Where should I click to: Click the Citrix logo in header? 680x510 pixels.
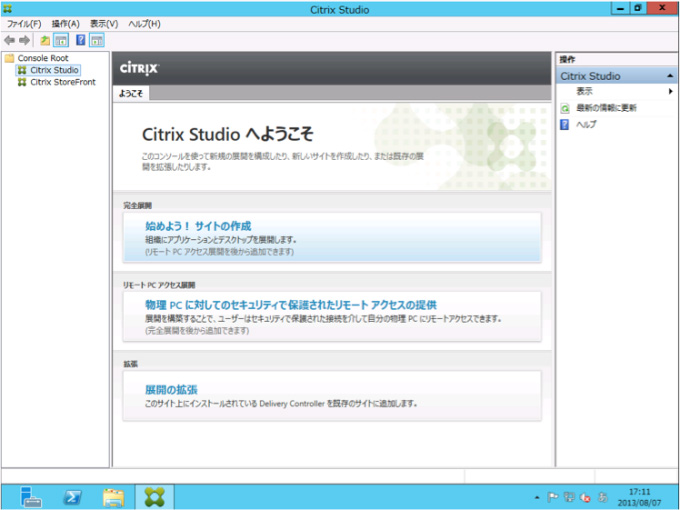pyautogui.click(x=139, y=68)
